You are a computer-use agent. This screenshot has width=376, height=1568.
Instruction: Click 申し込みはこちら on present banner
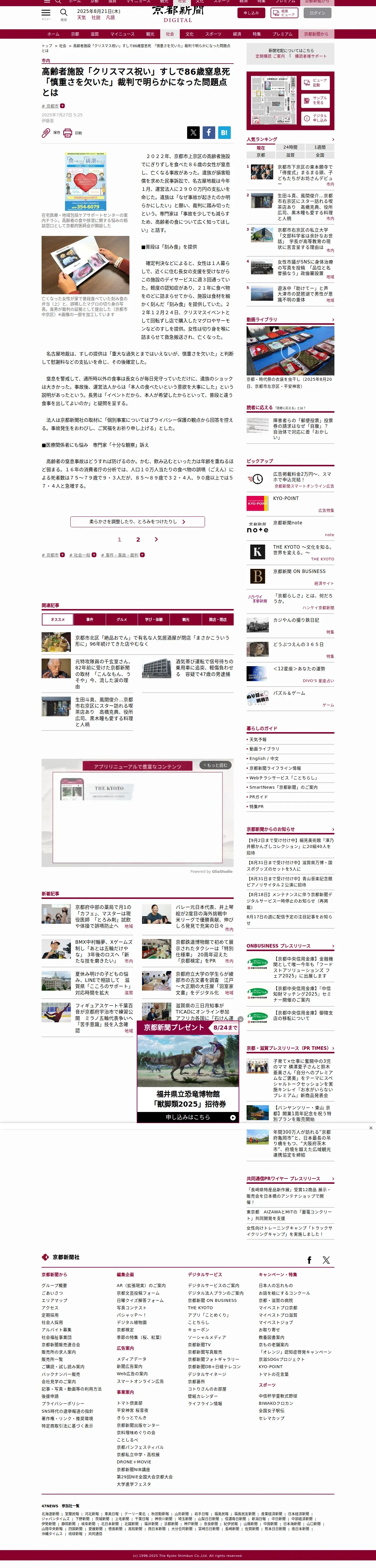[188, 1118]
